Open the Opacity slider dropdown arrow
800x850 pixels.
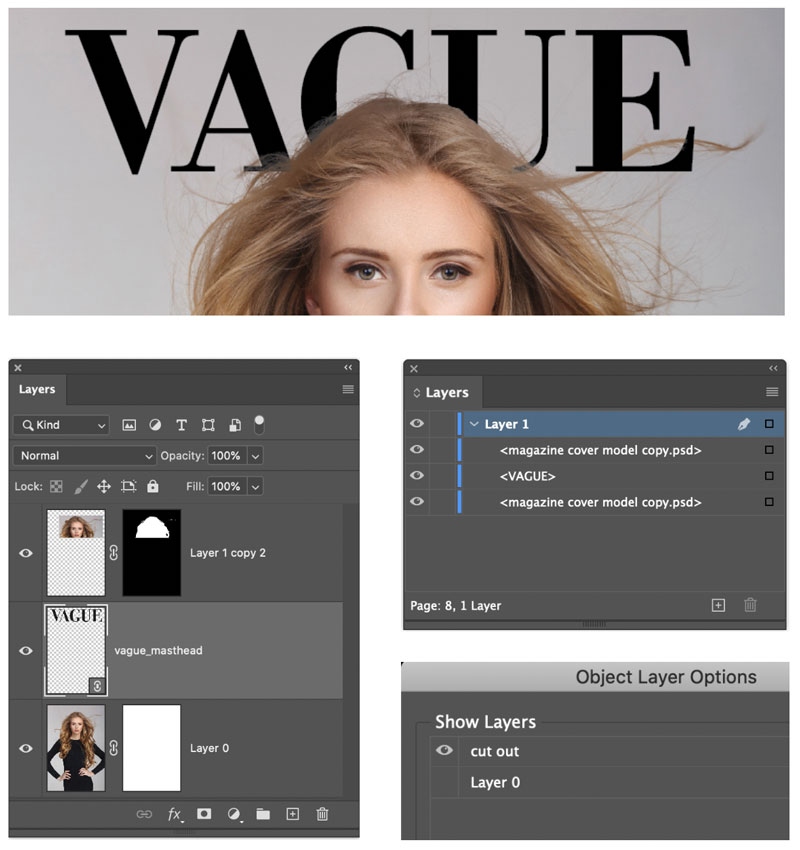[x=255, y=456]
